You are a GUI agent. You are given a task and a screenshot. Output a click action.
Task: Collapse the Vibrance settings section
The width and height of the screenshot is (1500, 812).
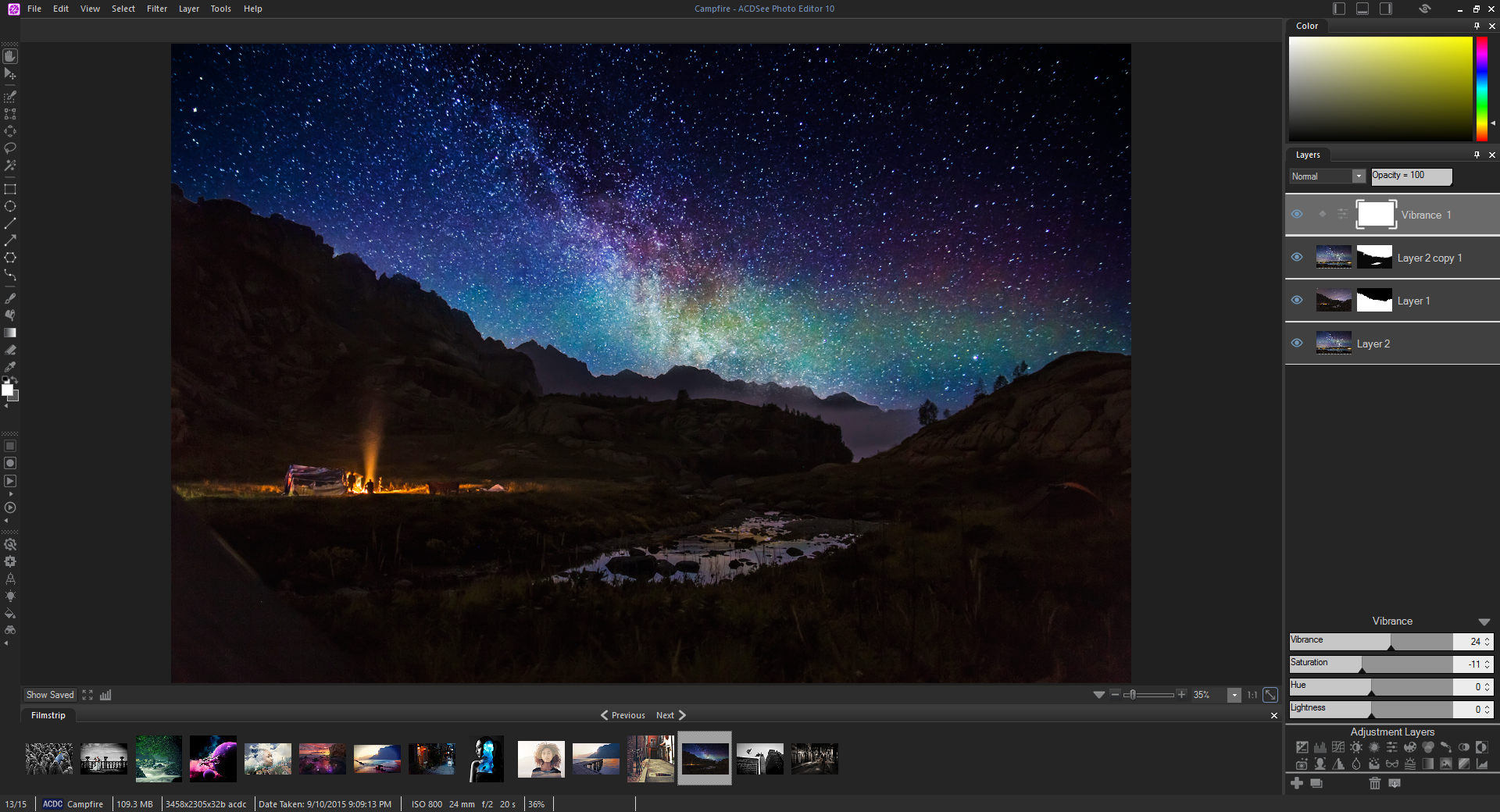(1484, 622)
